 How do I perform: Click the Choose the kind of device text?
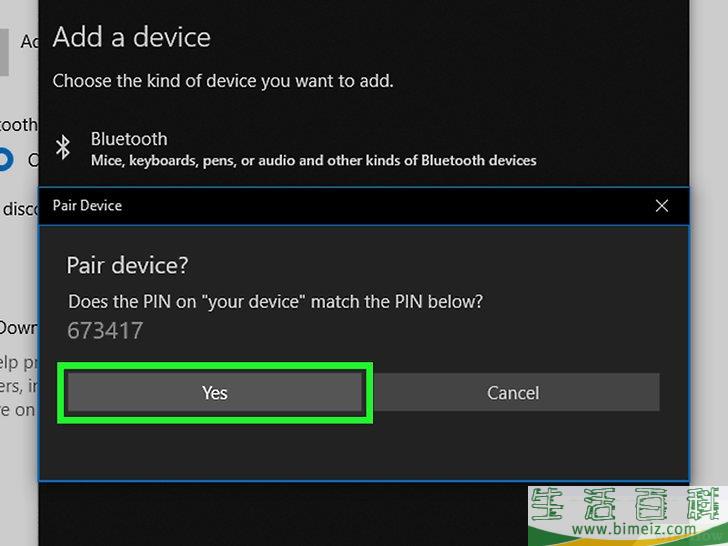point(223,81)
